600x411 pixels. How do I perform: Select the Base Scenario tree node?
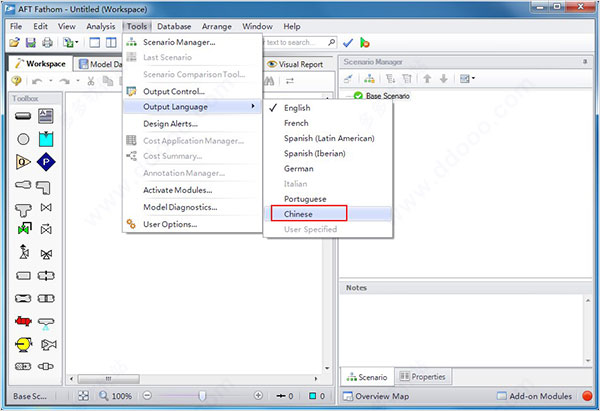[387, 96]
